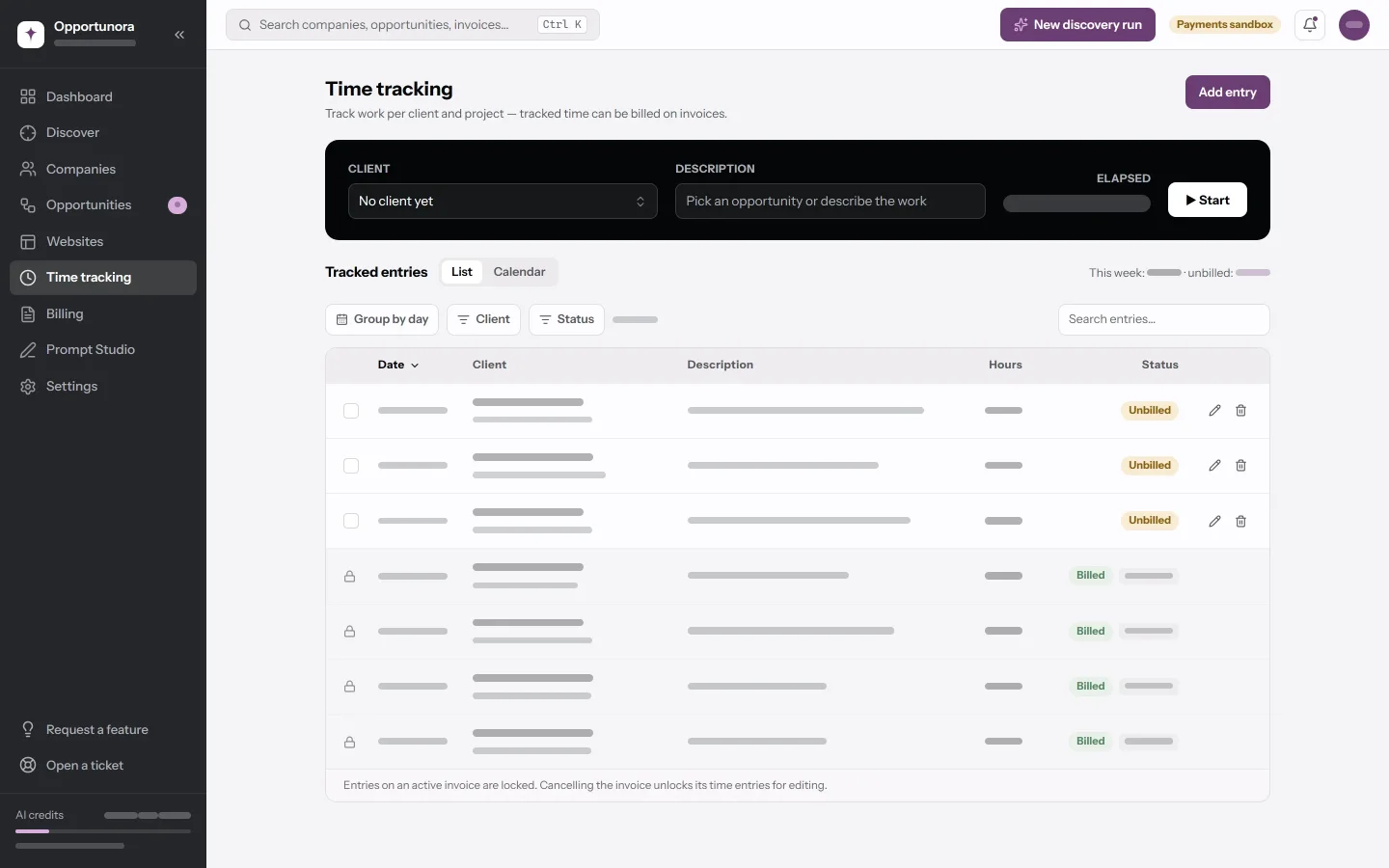Open the user avatar menu
Image resolution: width=1389 pixels, height=868 pixels.
click(1354, 25)
